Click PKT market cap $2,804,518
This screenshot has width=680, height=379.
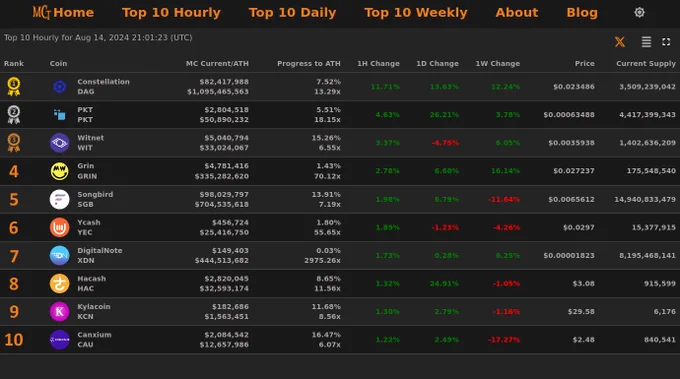(226, 110)
